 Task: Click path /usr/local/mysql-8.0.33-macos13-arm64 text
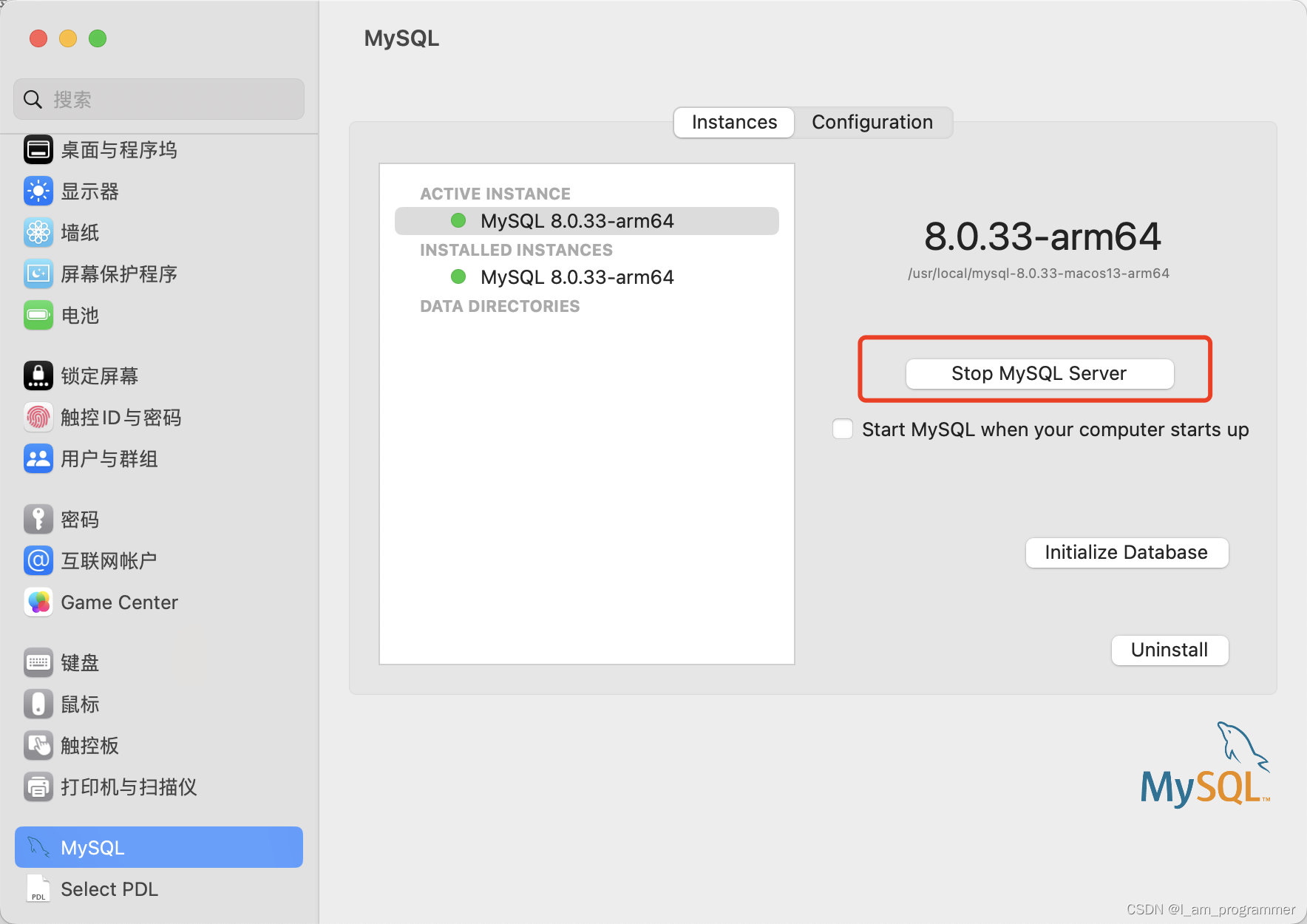[x=1039, y=274]
